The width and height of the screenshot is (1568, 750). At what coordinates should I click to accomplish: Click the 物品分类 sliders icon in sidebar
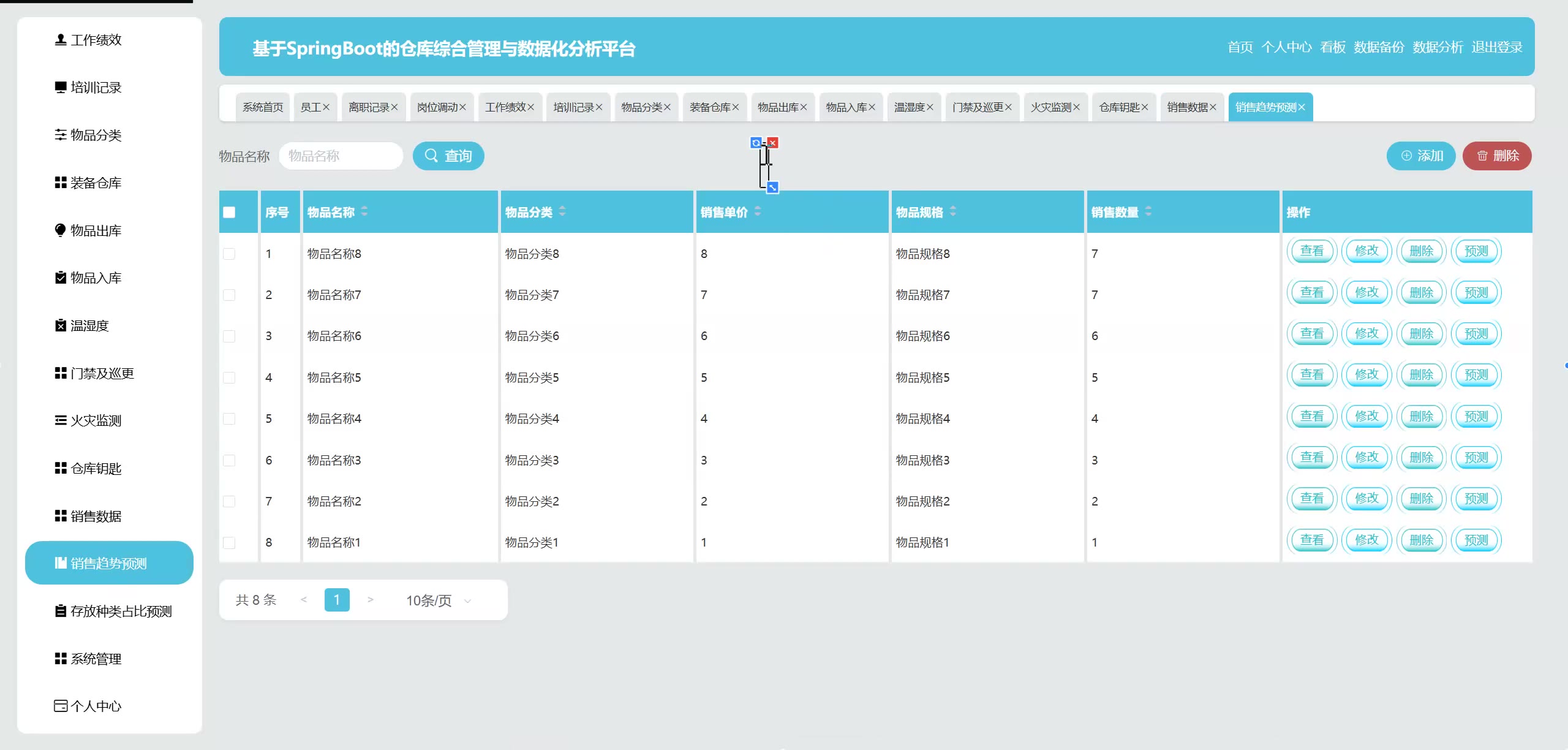pyautogui.click(x=60, y=135)
